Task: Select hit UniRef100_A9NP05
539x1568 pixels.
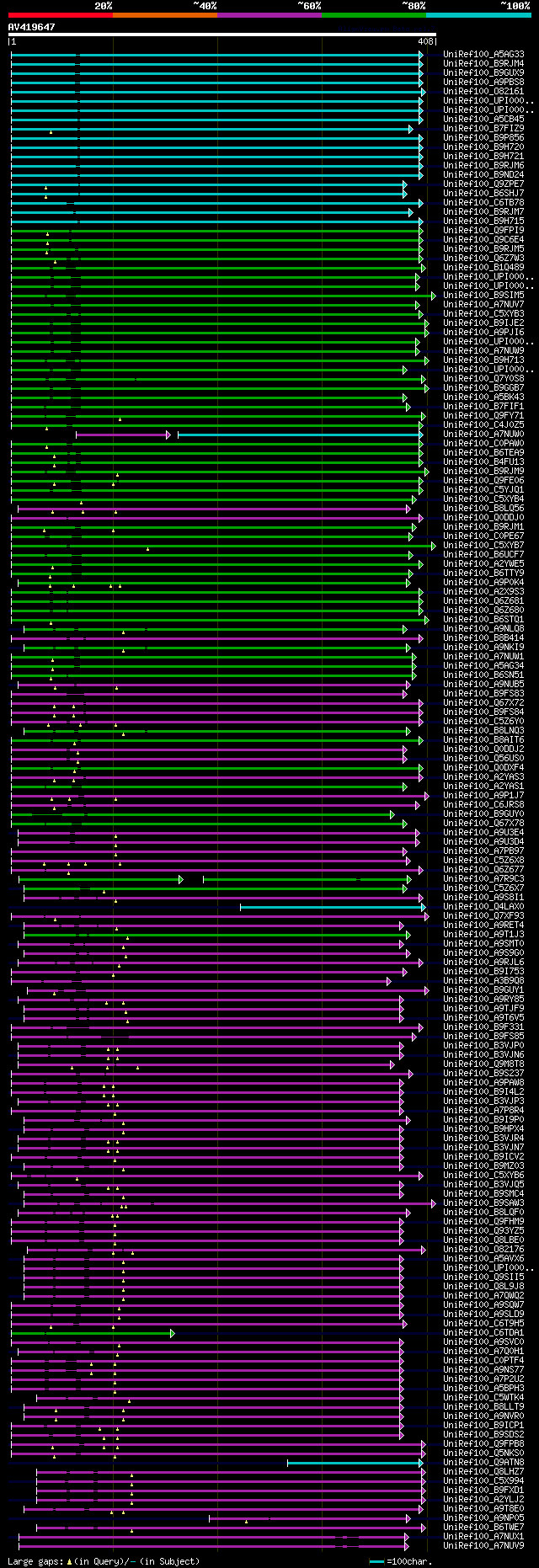Action: (x=483, y=1518)
